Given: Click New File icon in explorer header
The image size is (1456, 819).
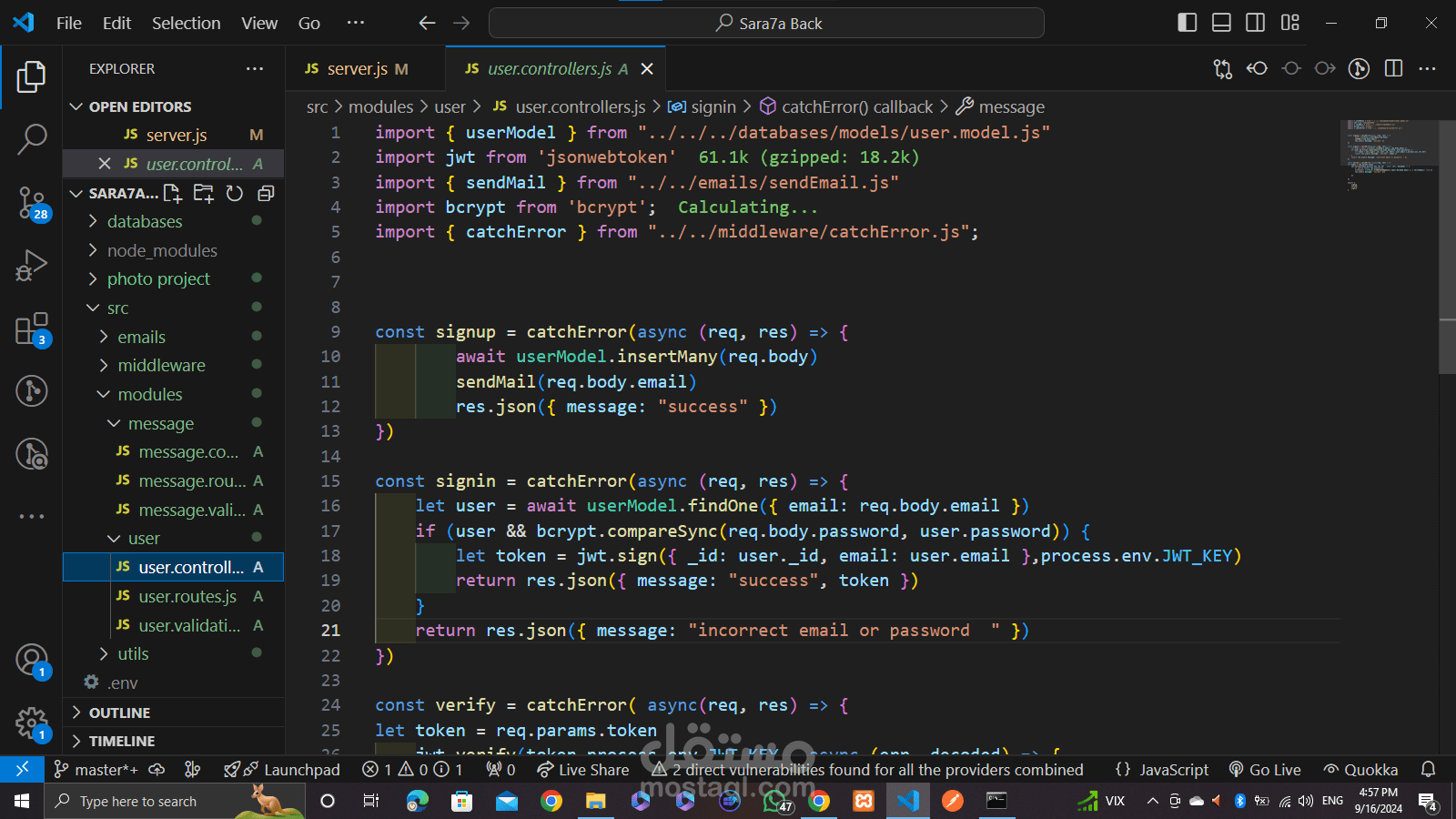Looking at the screenshot, I should coord(173,193).
